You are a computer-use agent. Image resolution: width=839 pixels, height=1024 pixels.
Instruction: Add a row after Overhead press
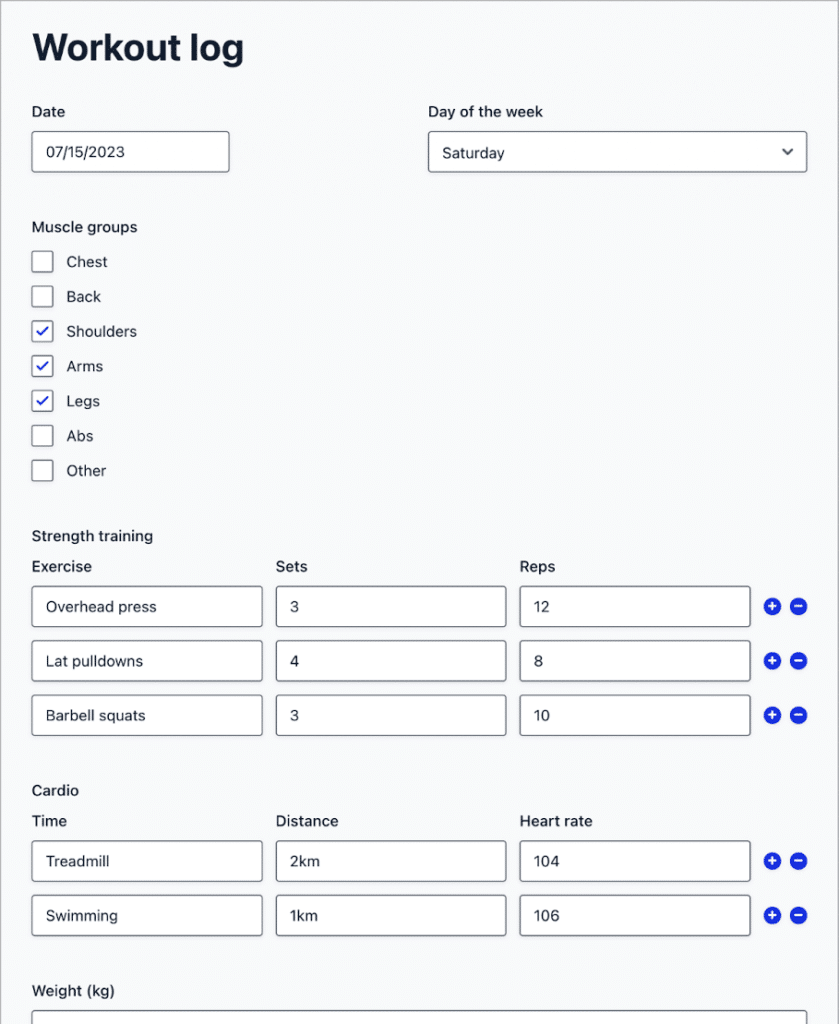click(x=772, y=607)
